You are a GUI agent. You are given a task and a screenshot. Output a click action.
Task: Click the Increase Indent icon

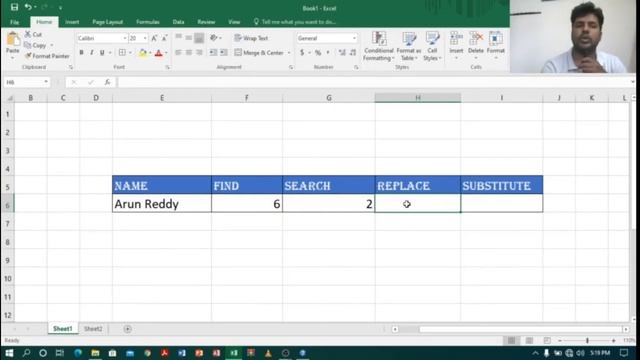pos(224,53)
